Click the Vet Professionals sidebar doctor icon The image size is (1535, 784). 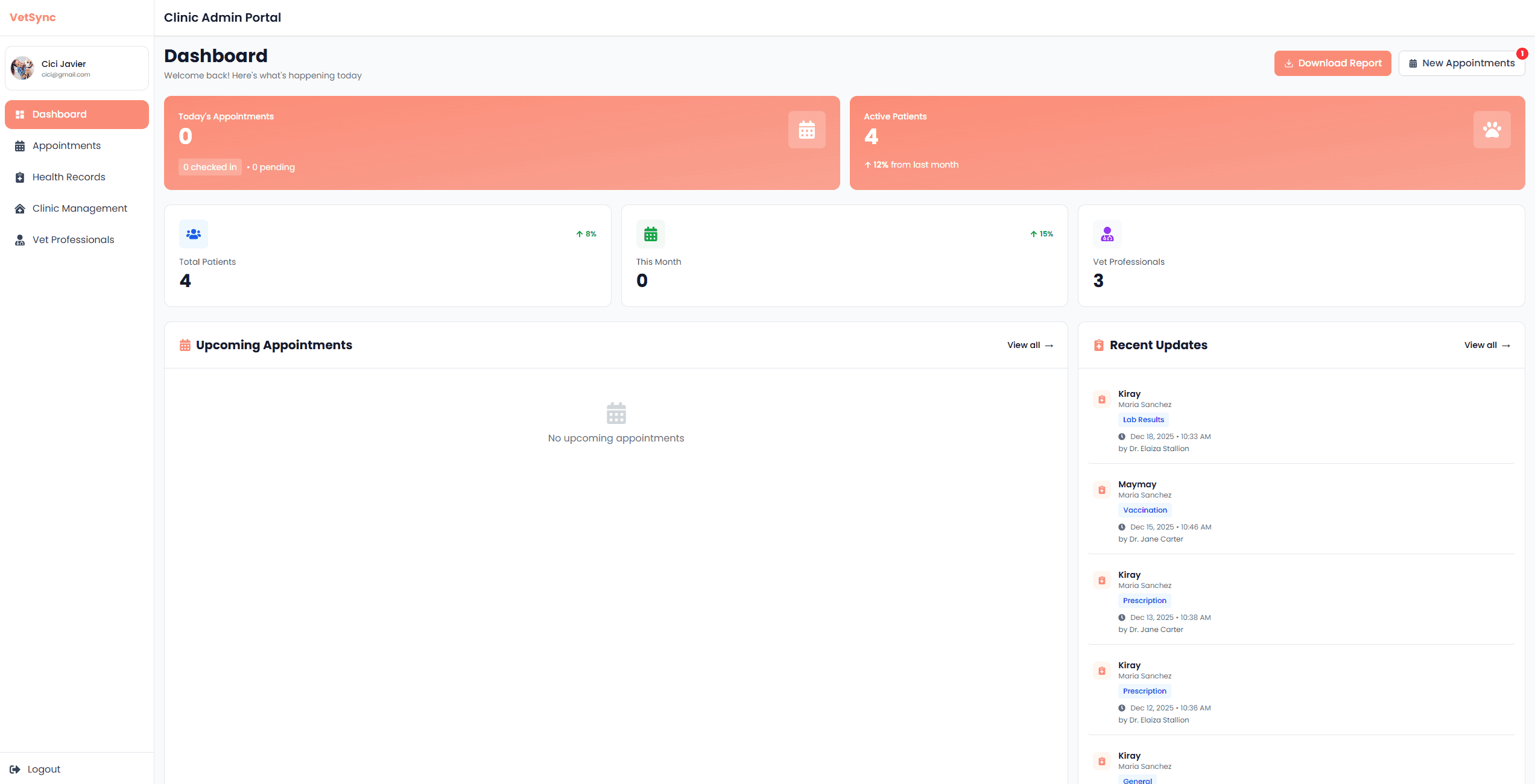(x=20, y=240)
